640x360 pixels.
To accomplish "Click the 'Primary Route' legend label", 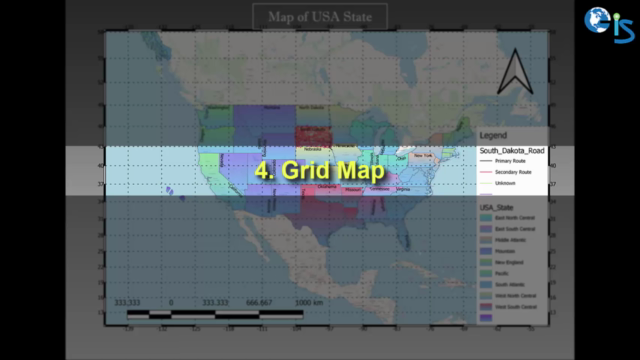I will tap(510, 161).
